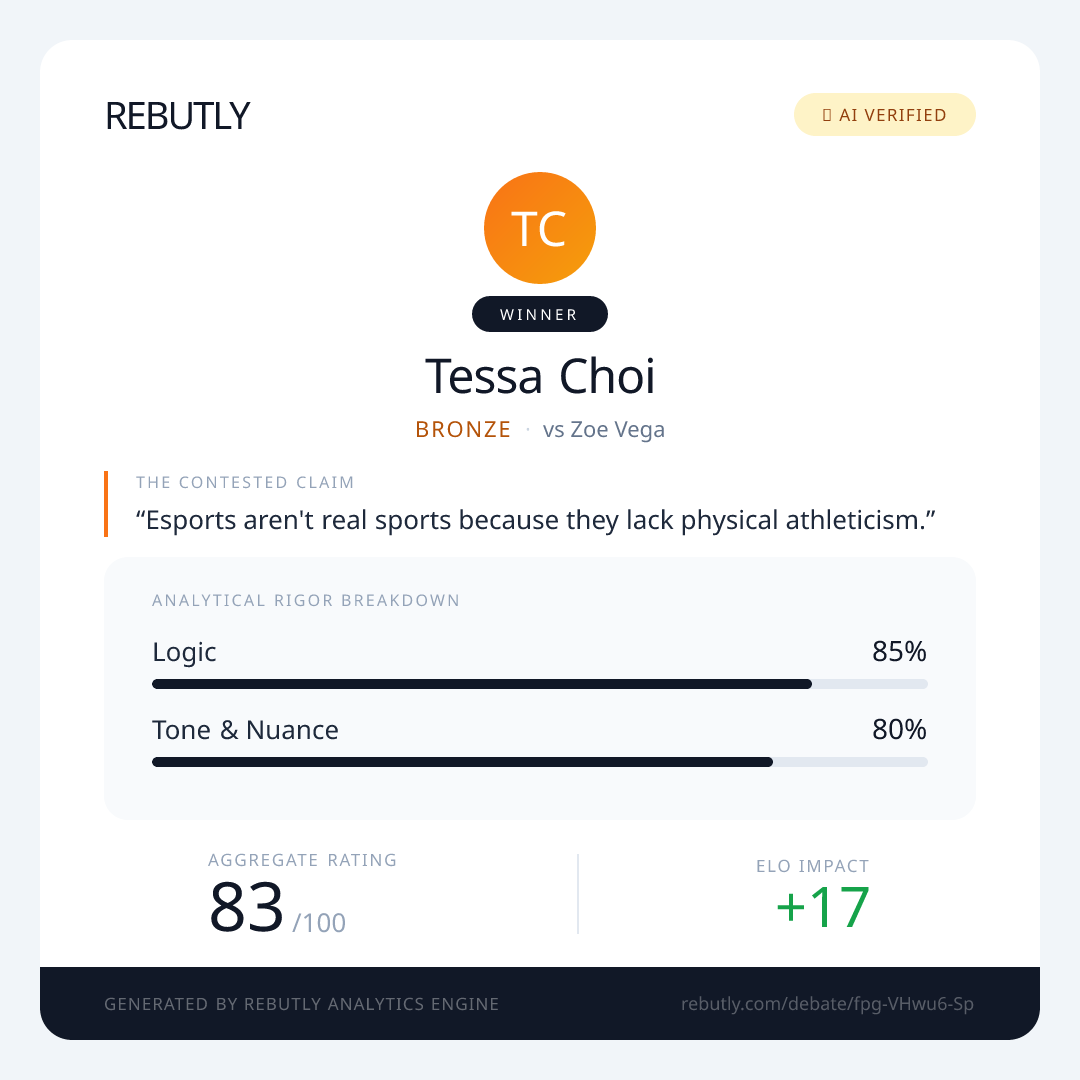1080x1080 pixels.
Task: Open the rebutly.com debate link
Action: pos(827,1004)
